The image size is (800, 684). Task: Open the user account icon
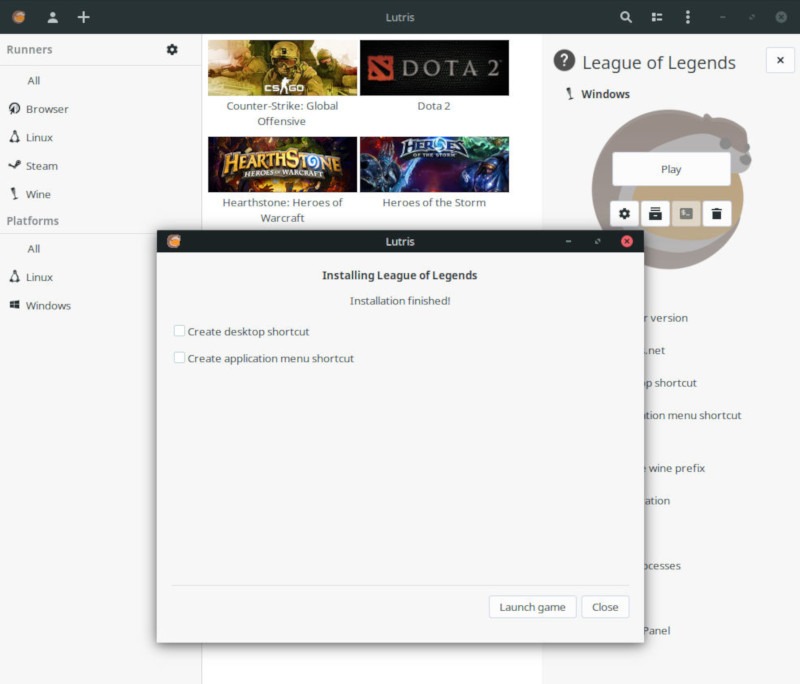[54, 17]
